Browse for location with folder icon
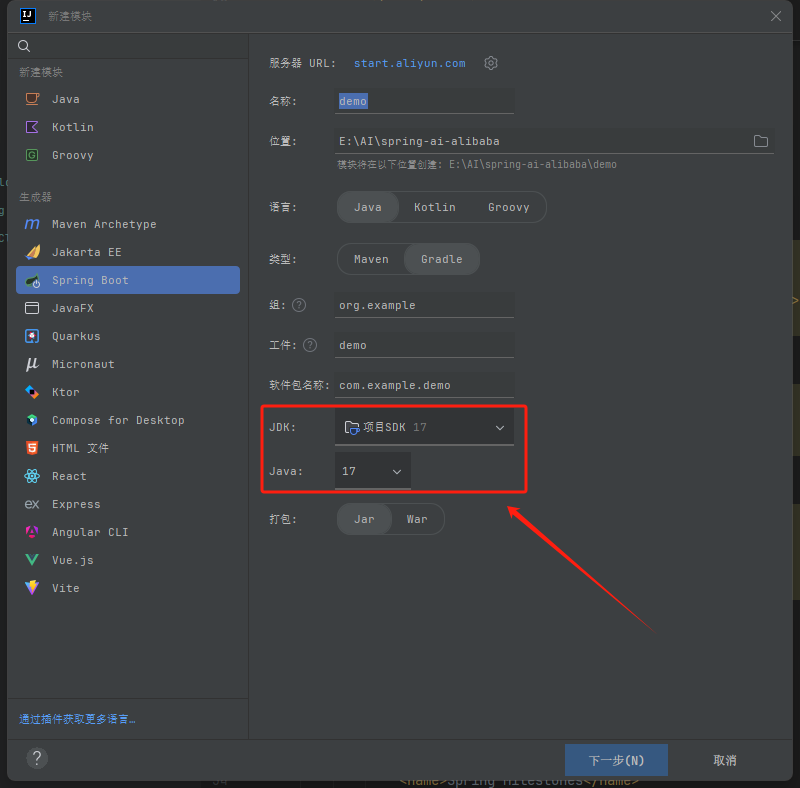The image size is (800, 788). pos(761,141)
